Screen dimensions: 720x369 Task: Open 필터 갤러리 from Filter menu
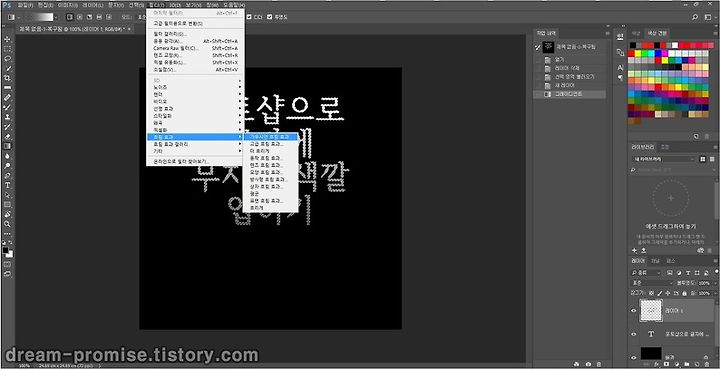196,34
